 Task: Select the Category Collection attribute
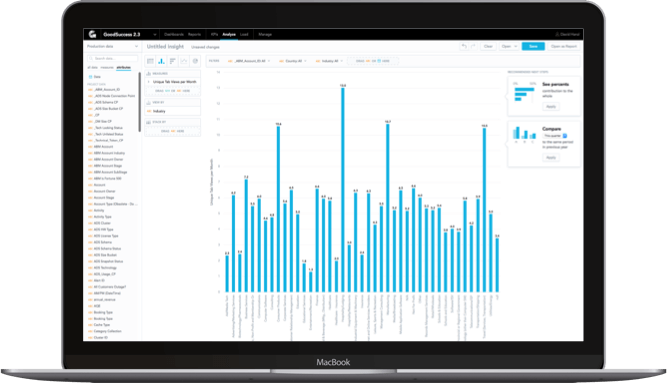point(107,331)
